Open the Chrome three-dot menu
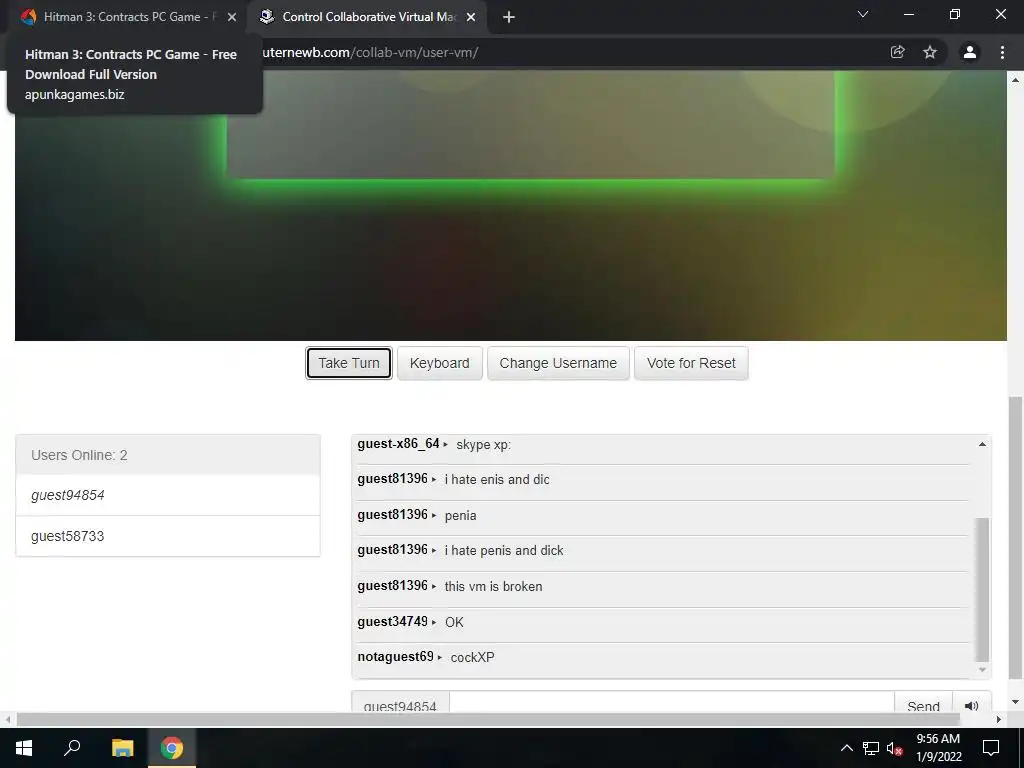This screenshot has width=1024, height=768. click(1002, 52)
